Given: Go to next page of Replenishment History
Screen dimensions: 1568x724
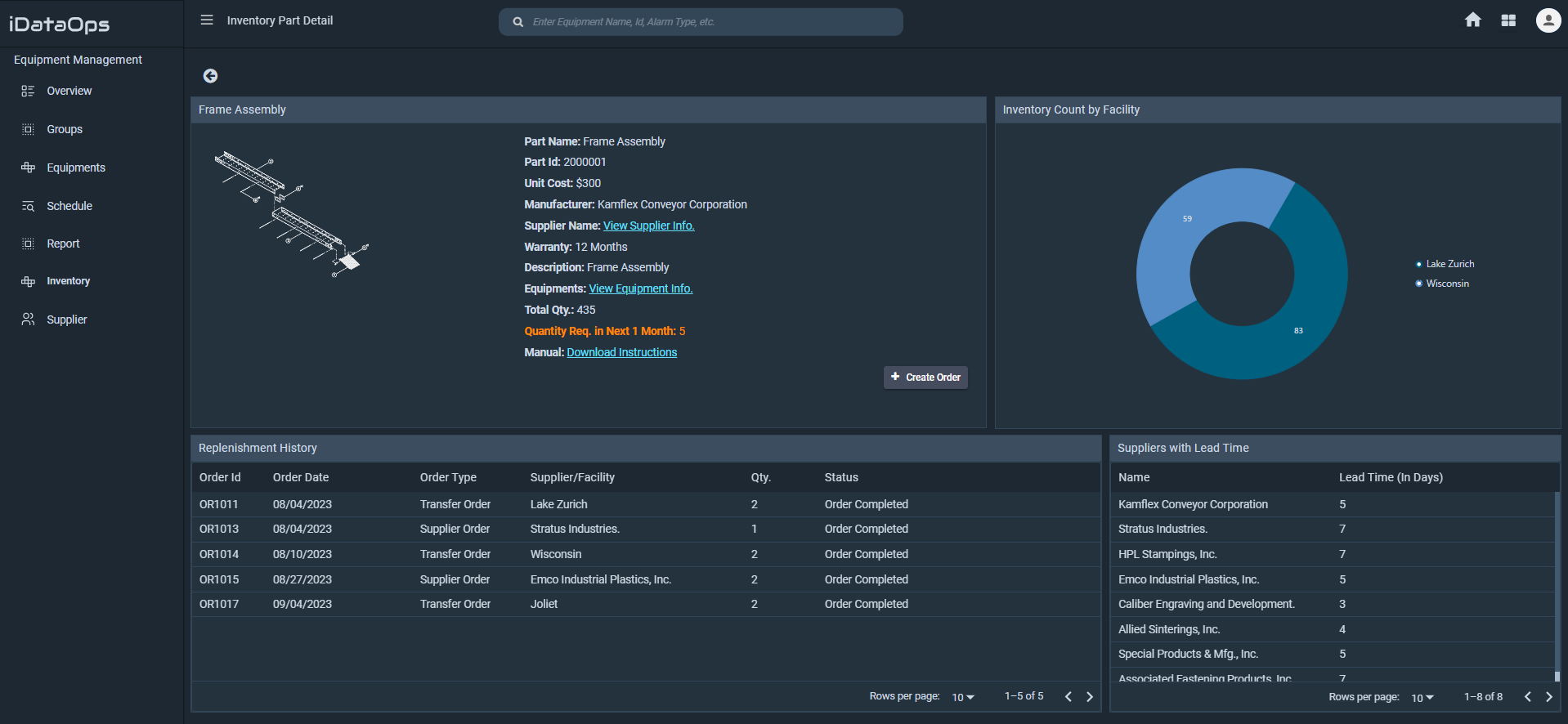Looking at the screenshot, I should point(1089,697).
